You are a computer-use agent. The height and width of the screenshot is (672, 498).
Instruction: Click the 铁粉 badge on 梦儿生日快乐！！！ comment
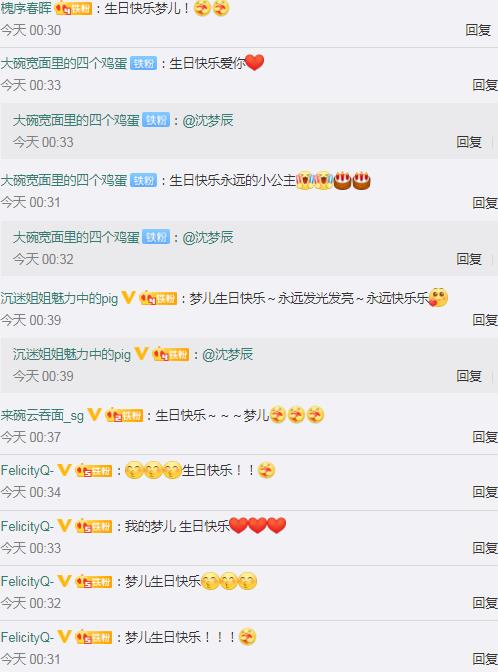pyautogui.click(x=94, y=637)
